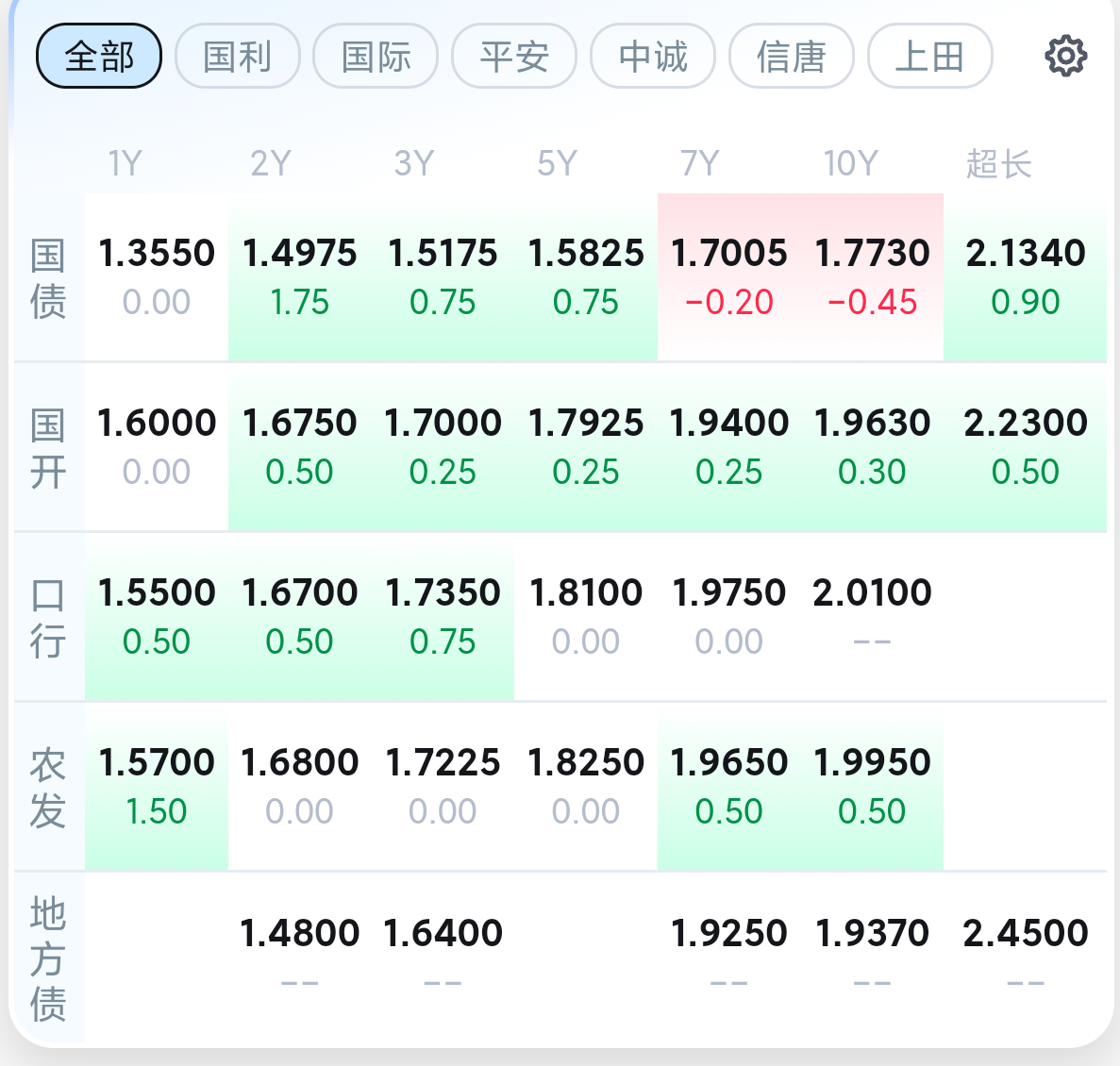
Task: Select the 国债 row label
Action: [48, 278]
